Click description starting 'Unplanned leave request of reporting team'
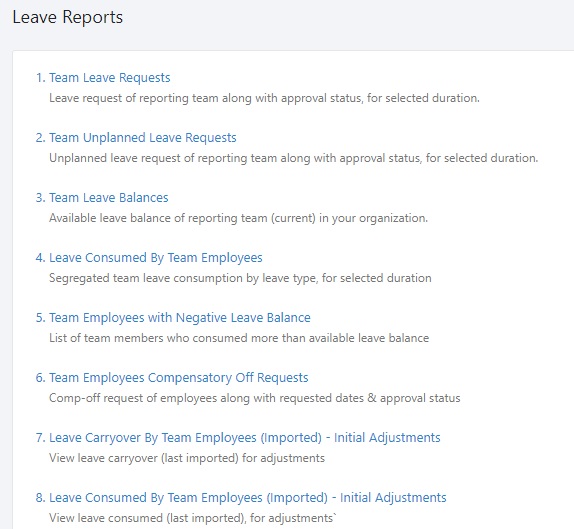This screenshot has height=529, width=574. coord(294,158)
